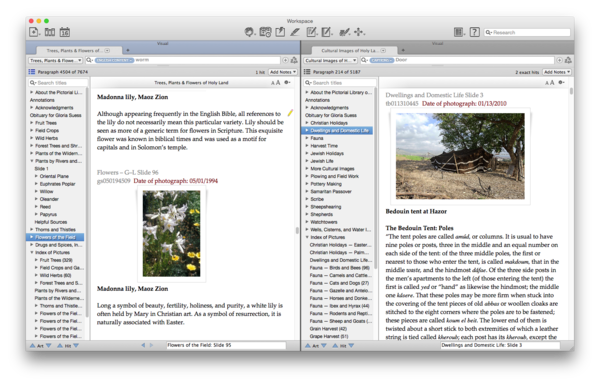The image size is (600, 386).
Task: Go to next hit in left pane
Action: pyautogui.click(x=76, y=345)
